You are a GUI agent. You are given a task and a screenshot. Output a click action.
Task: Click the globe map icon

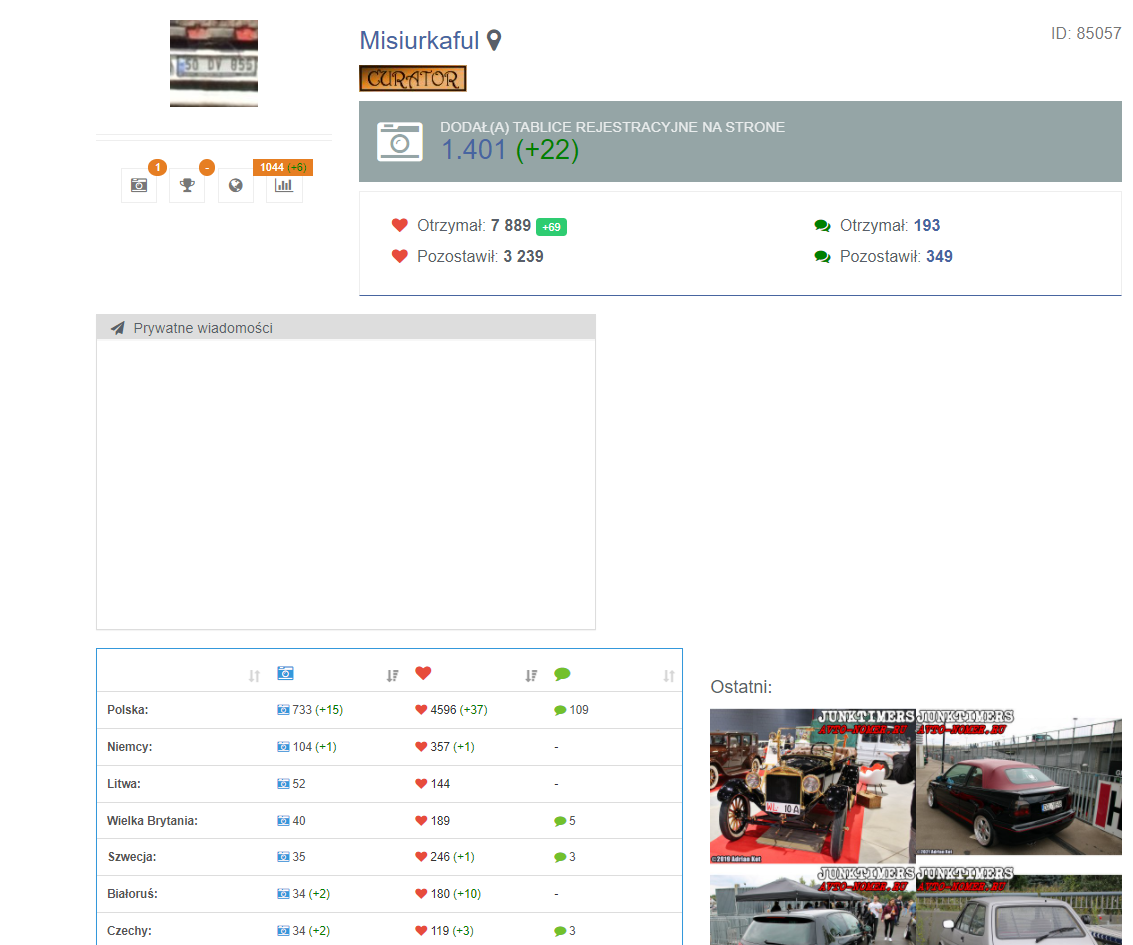click(236, 185)
